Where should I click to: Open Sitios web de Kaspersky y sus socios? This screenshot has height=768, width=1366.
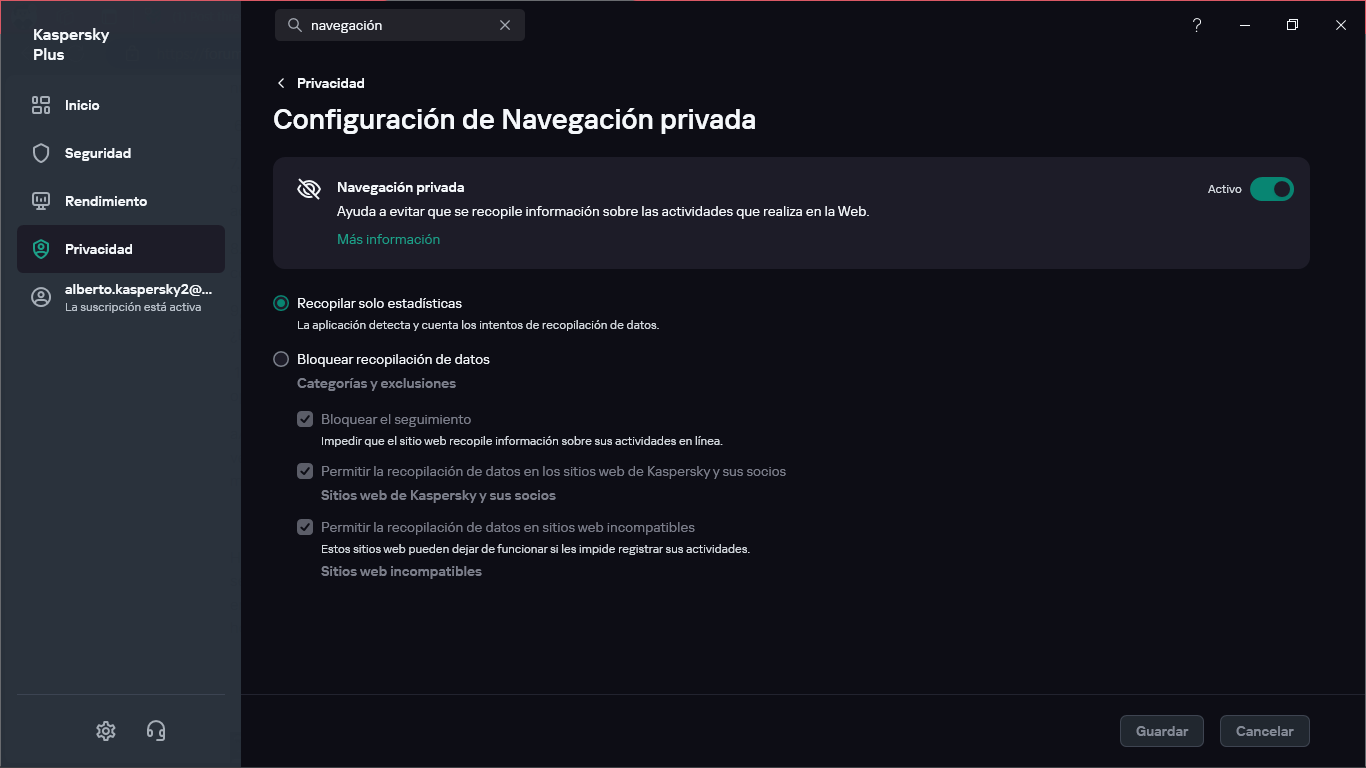(438, 495)
